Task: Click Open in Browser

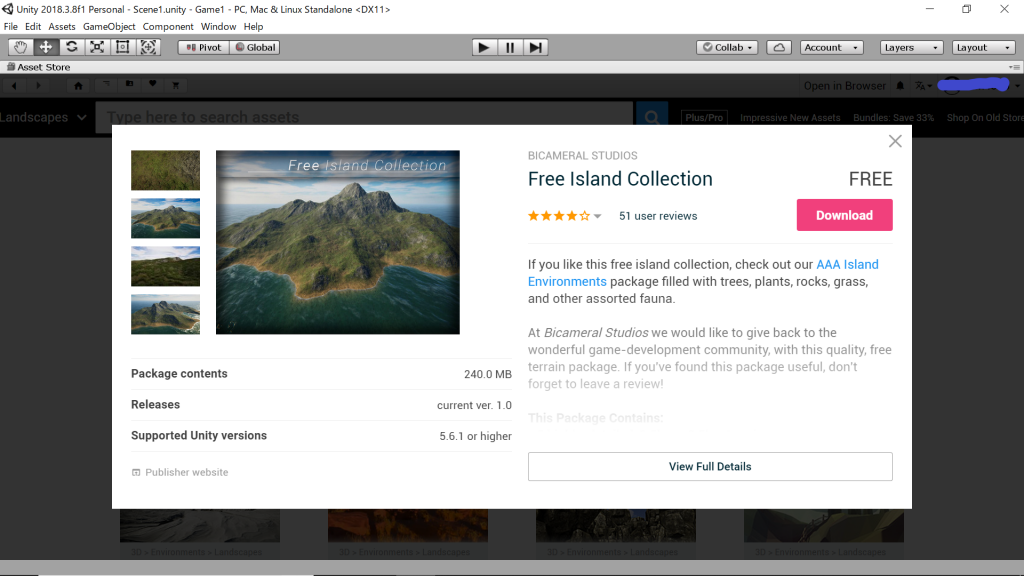Action: coord(844,86)
